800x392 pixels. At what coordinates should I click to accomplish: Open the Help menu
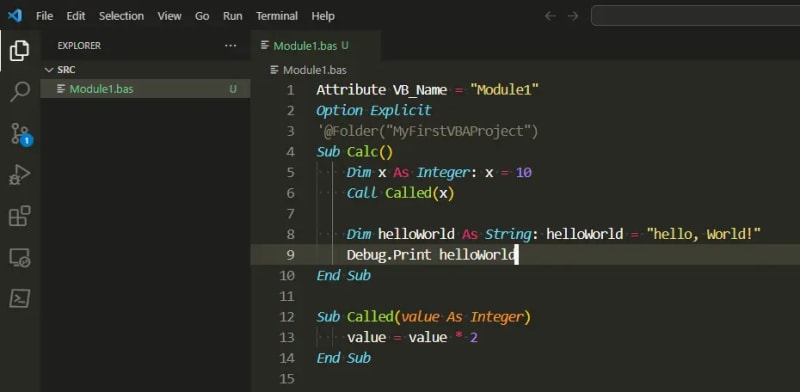(323, 16)
